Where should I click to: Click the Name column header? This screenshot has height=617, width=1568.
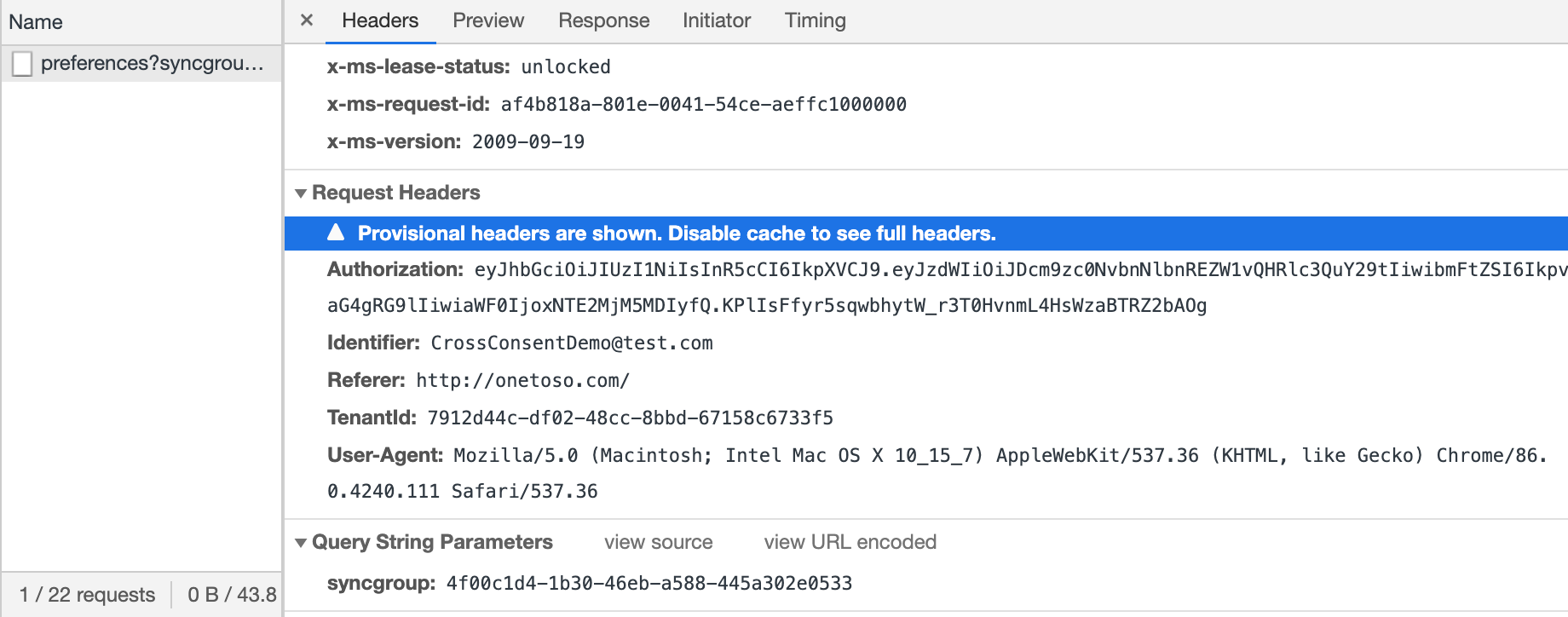pos(36,22)
